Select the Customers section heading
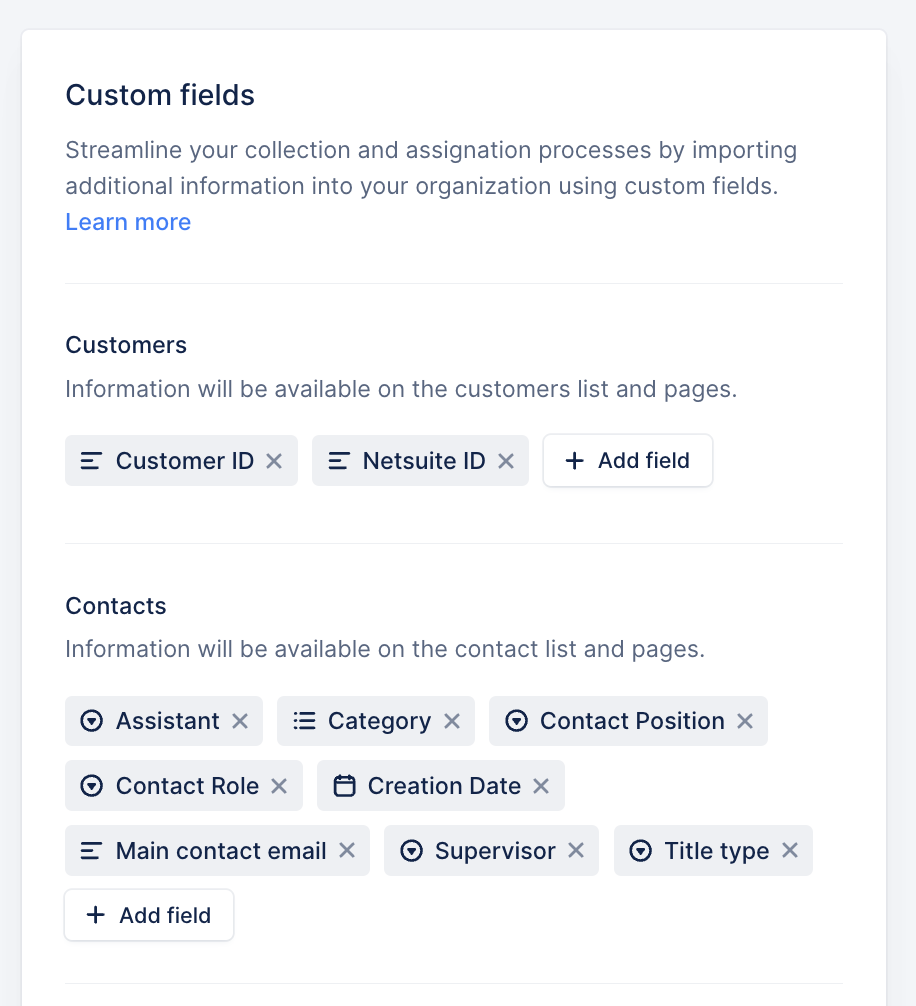This screenshot has height=1006, width=916. point(125,344)
